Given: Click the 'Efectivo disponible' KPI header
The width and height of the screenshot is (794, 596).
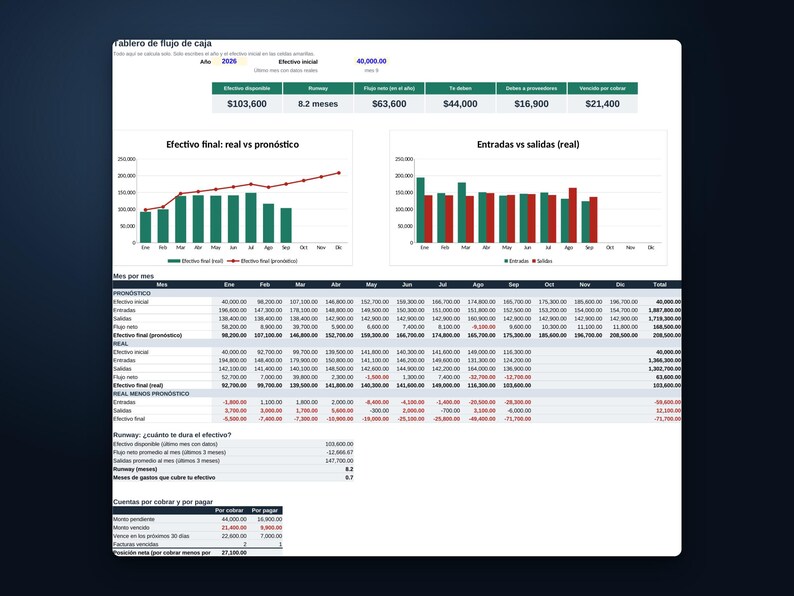Looking at the screenshot, I should 247,88.
